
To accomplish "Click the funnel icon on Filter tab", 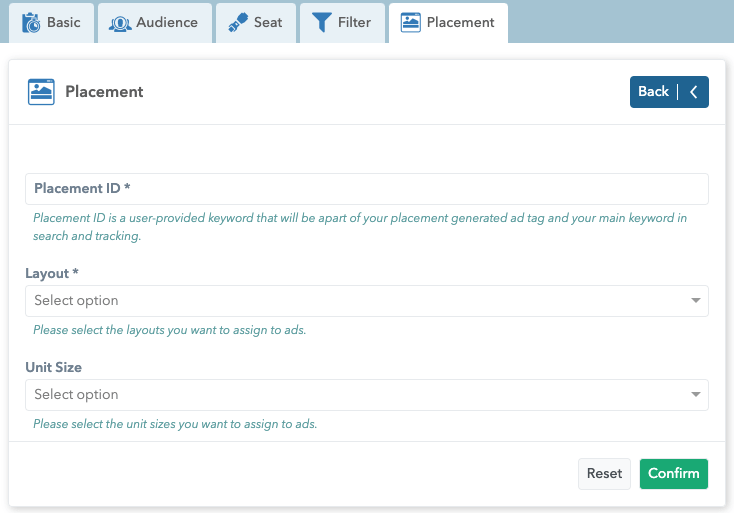I will point(321,23).
